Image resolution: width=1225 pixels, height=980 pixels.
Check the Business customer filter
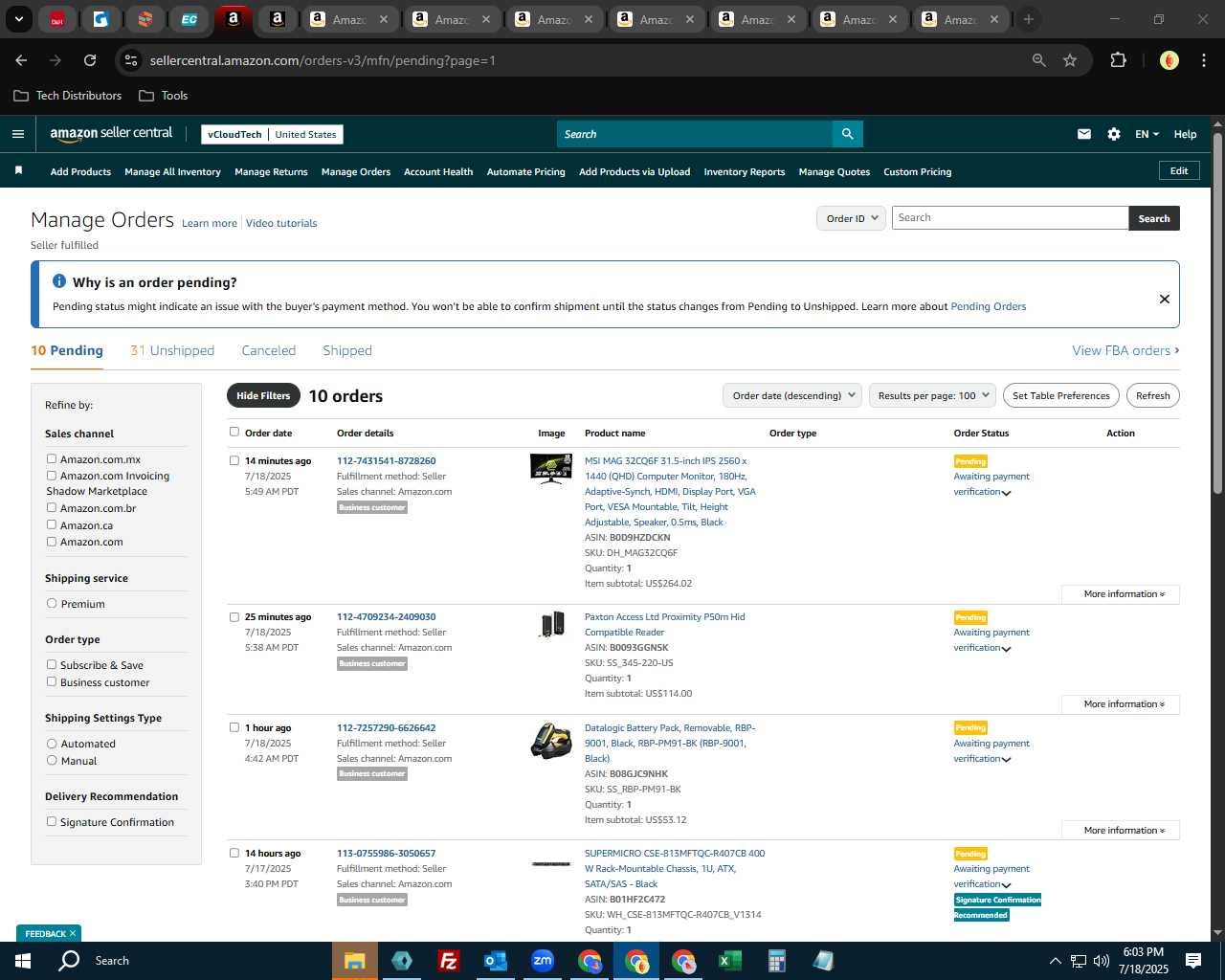(x=52, y=681)
